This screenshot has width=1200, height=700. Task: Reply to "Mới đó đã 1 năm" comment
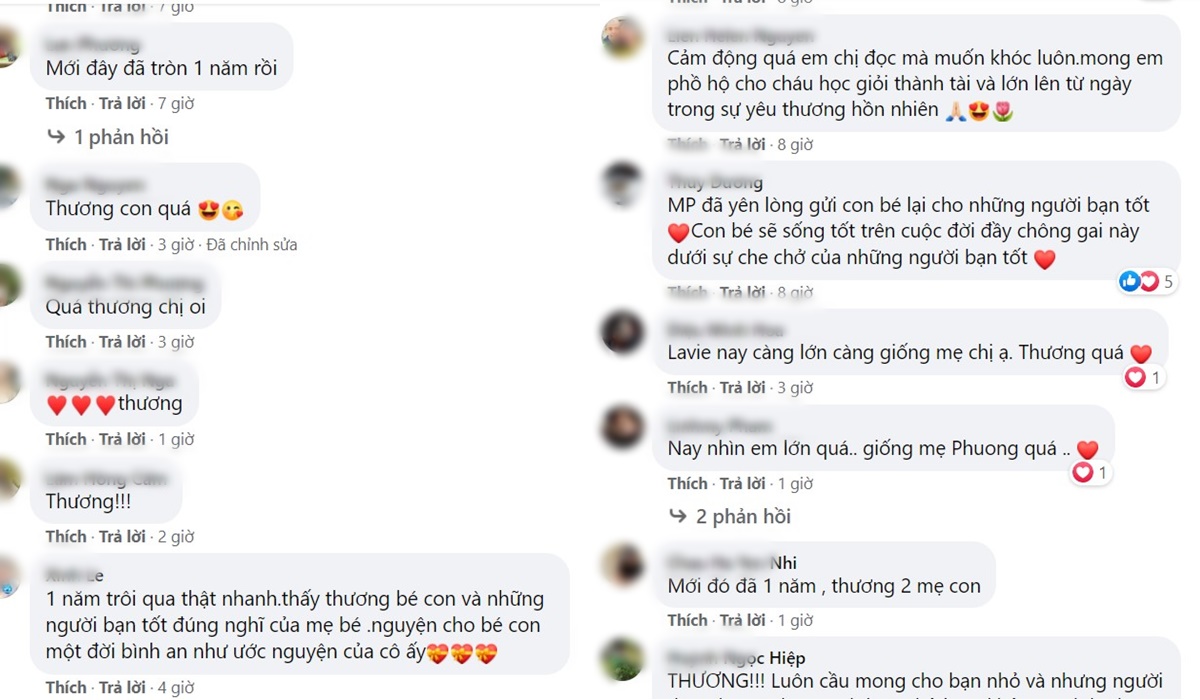pyautogui.click(x=744, y=620)
